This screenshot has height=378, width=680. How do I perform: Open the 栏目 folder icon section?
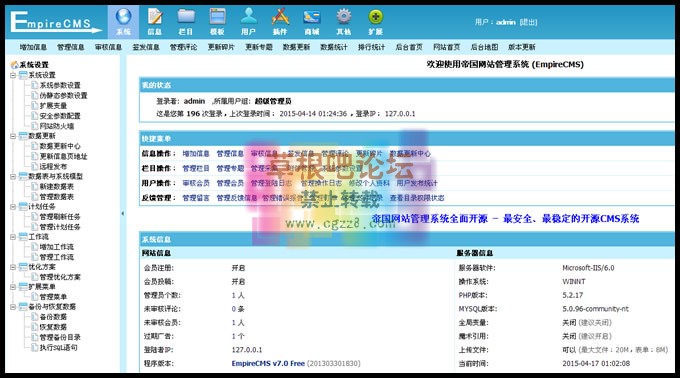[186, 22]
